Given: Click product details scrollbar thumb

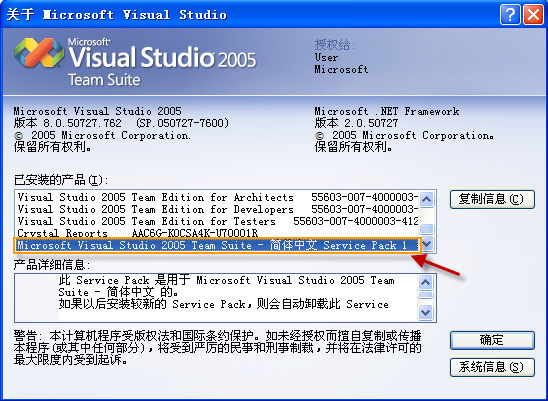Looking at the screenshot, I should [425, 295].
